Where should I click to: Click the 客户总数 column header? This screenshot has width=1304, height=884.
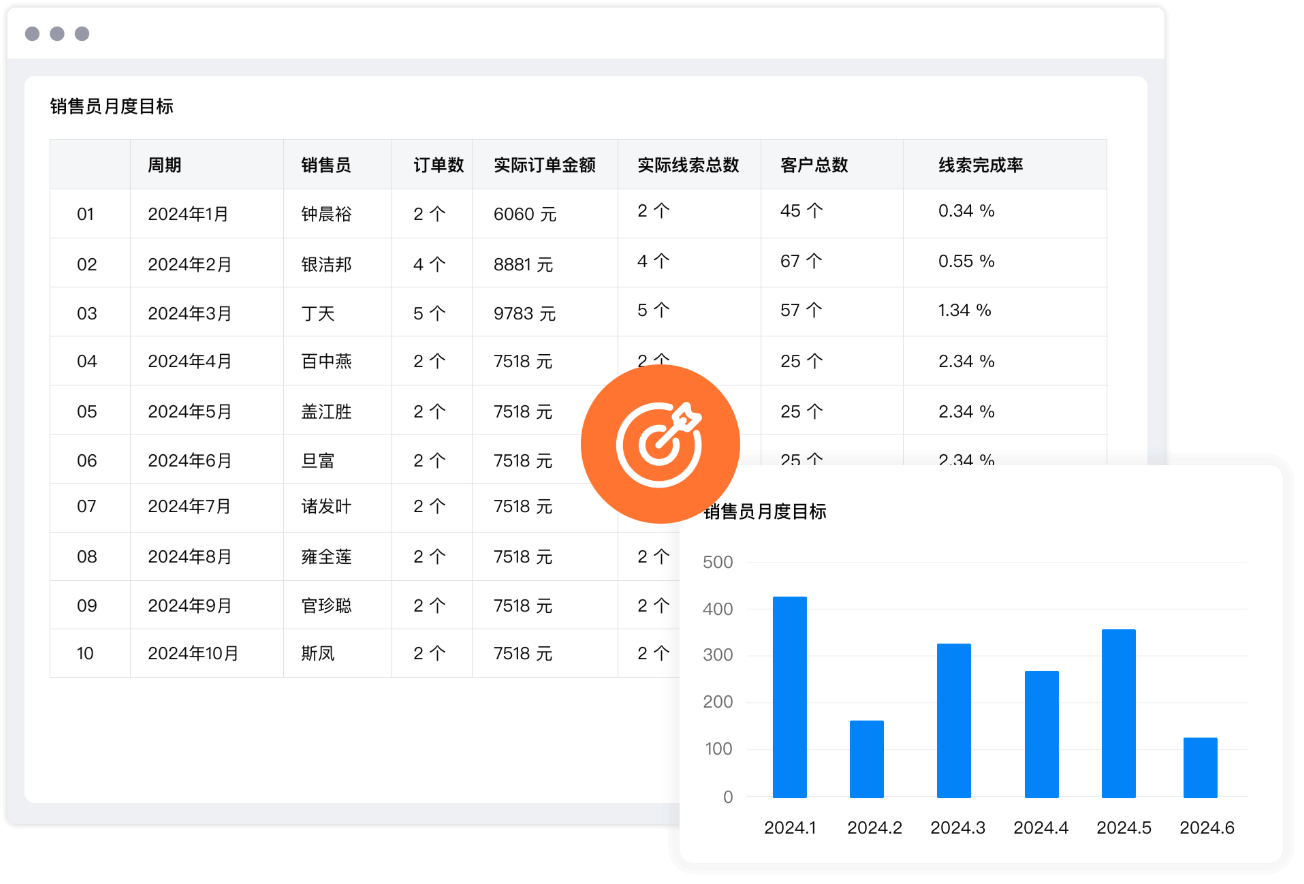pos(814,165)
